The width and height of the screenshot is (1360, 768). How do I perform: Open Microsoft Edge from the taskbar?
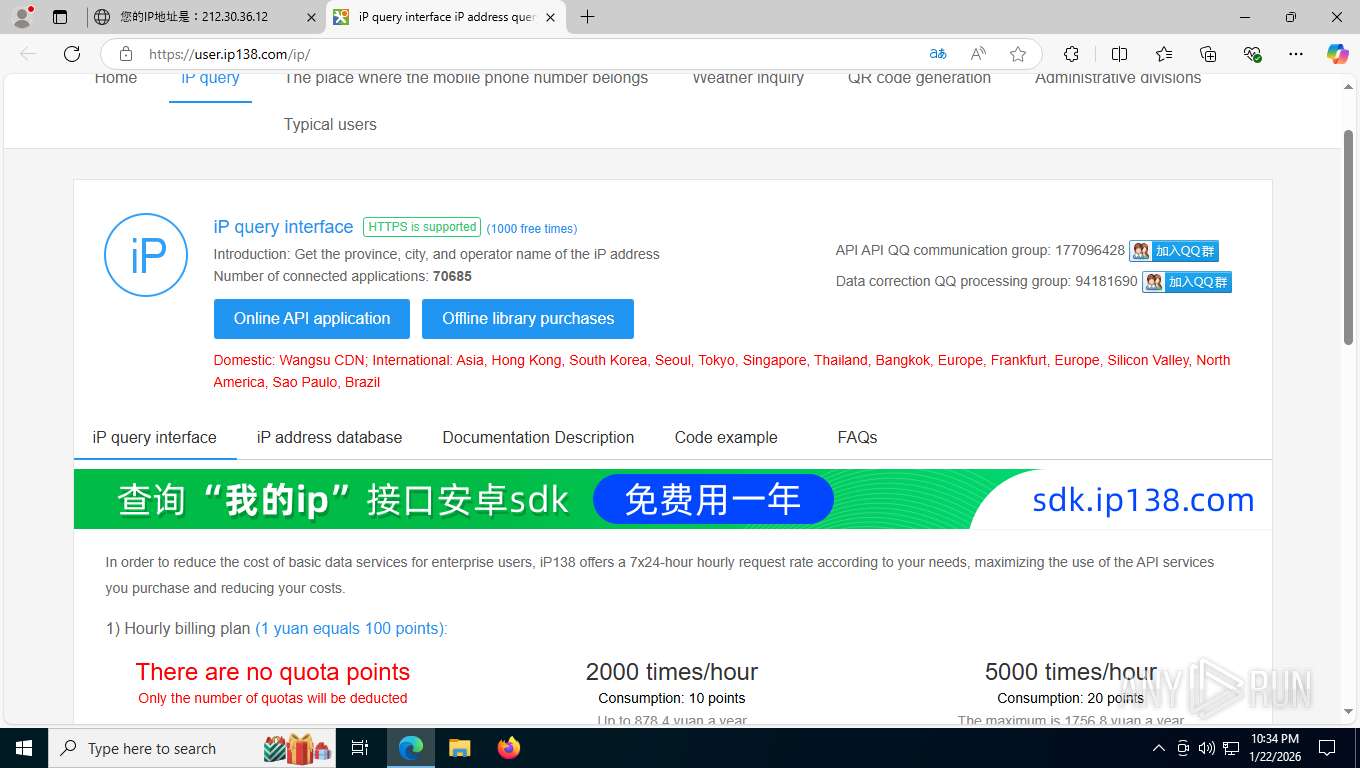tap(411, 748)
